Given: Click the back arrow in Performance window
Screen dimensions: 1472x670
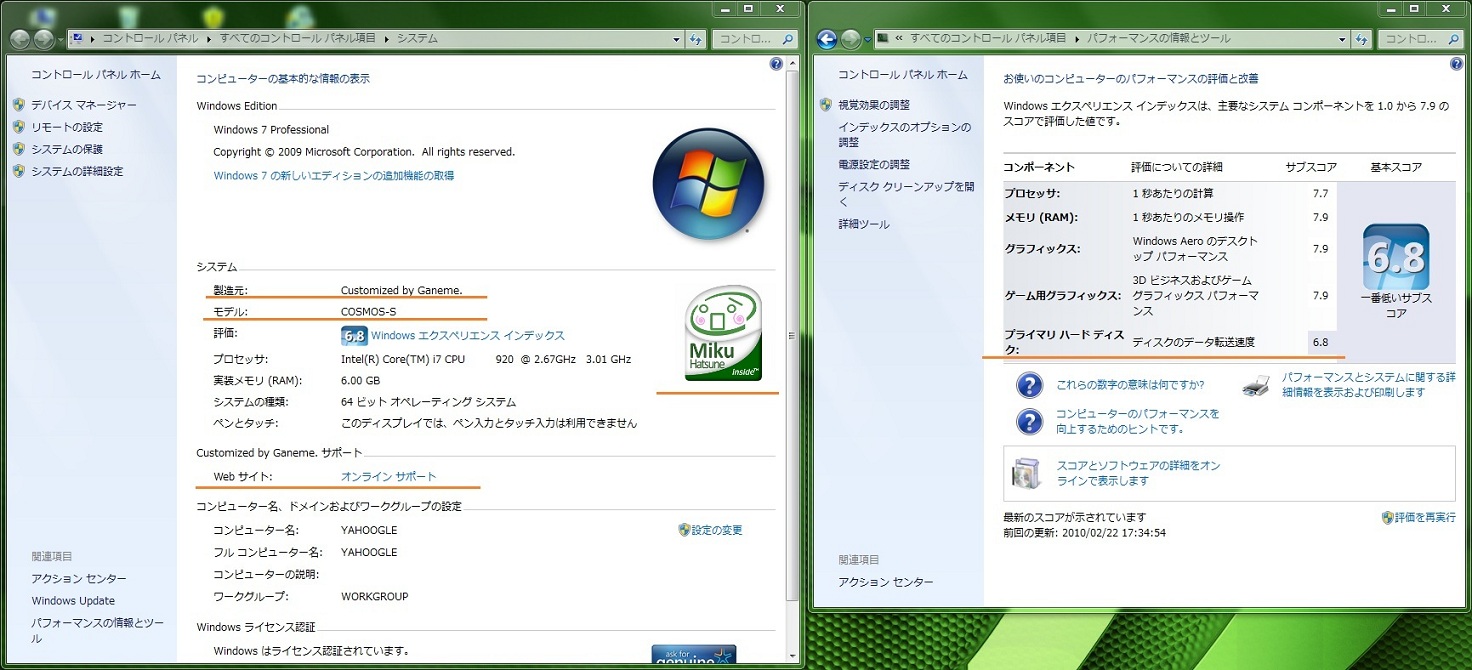Looking at the screenshot, I should coord(826,39).
